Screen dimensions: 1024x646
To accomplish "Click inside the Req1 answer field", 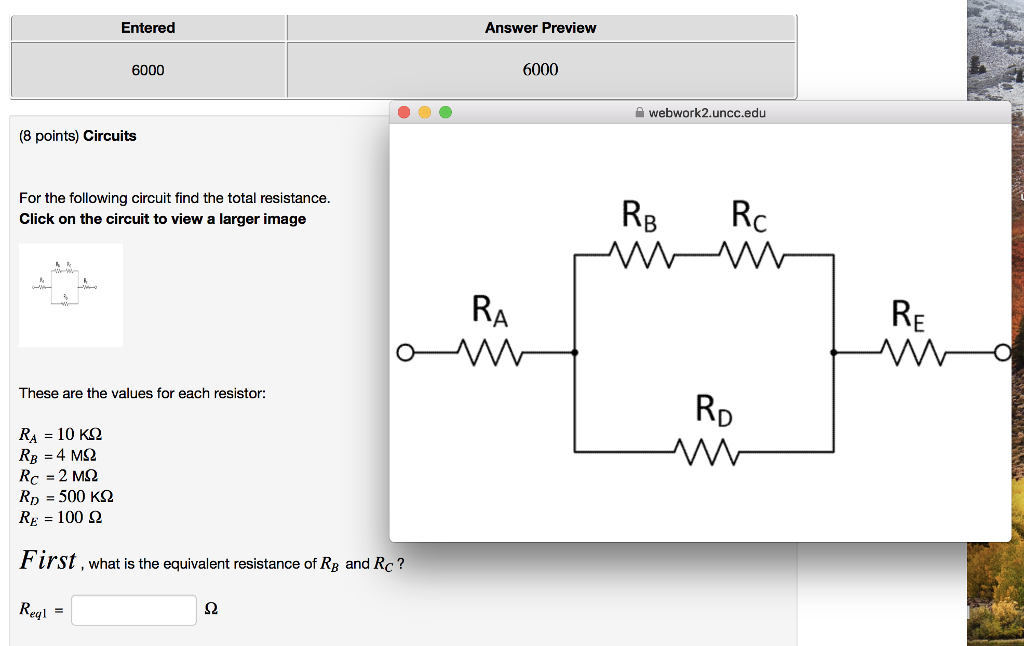I will 133,610.
